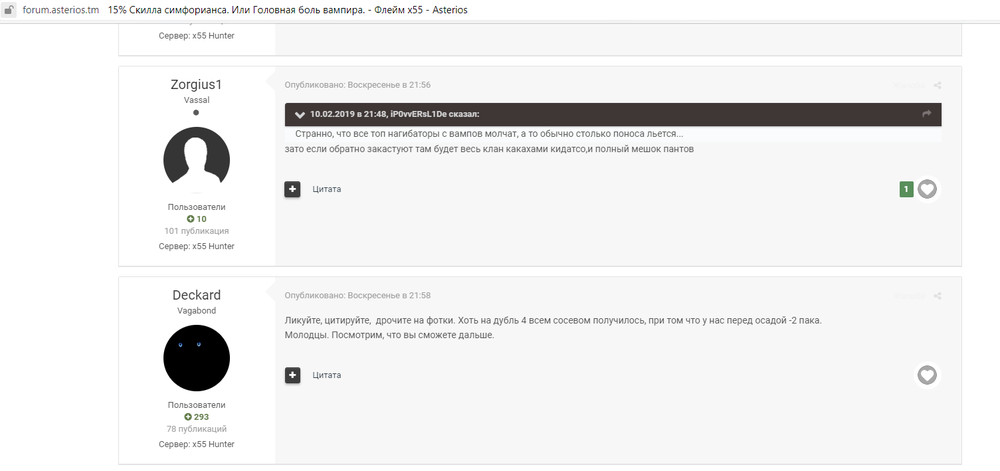
Task: Open reaction count 1 on Zorgius1 post
Action: 906,189
